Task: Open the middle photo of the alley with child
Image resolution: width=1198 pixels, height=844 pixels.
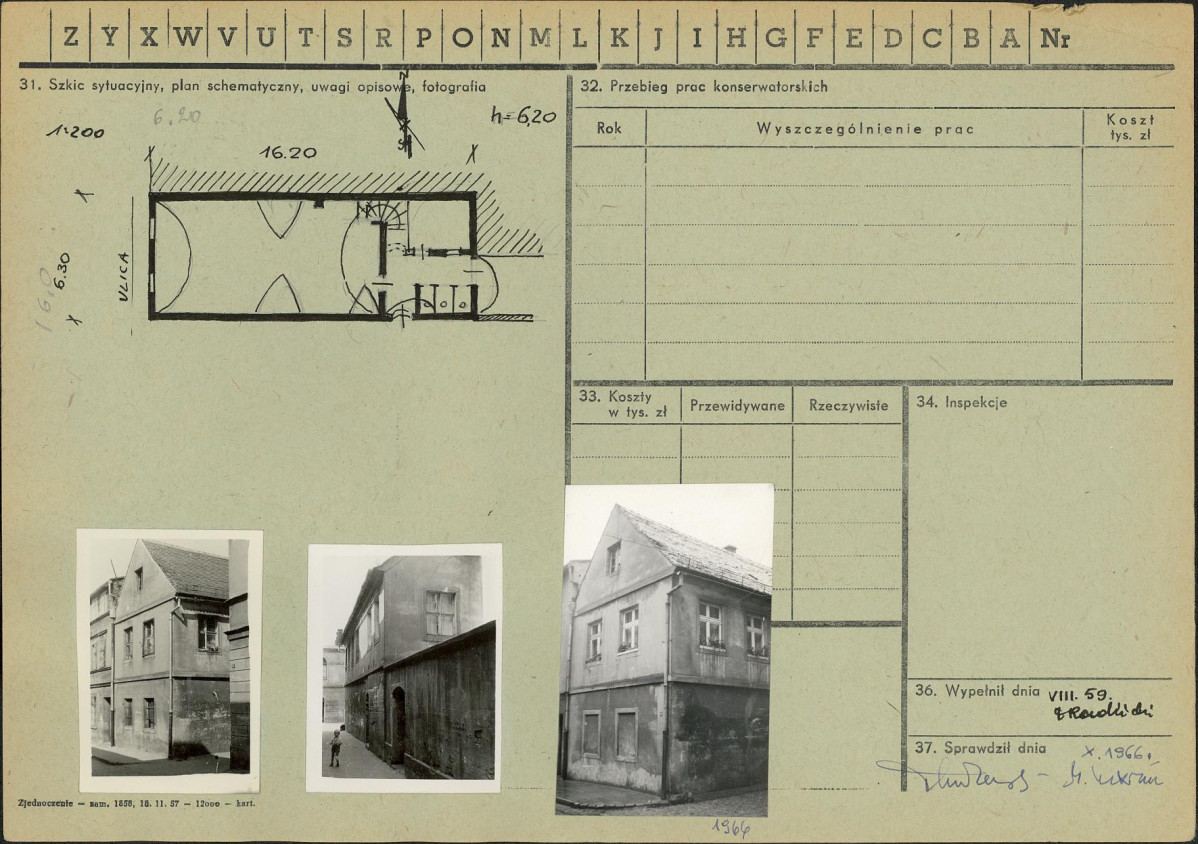Action: point(404,667)
